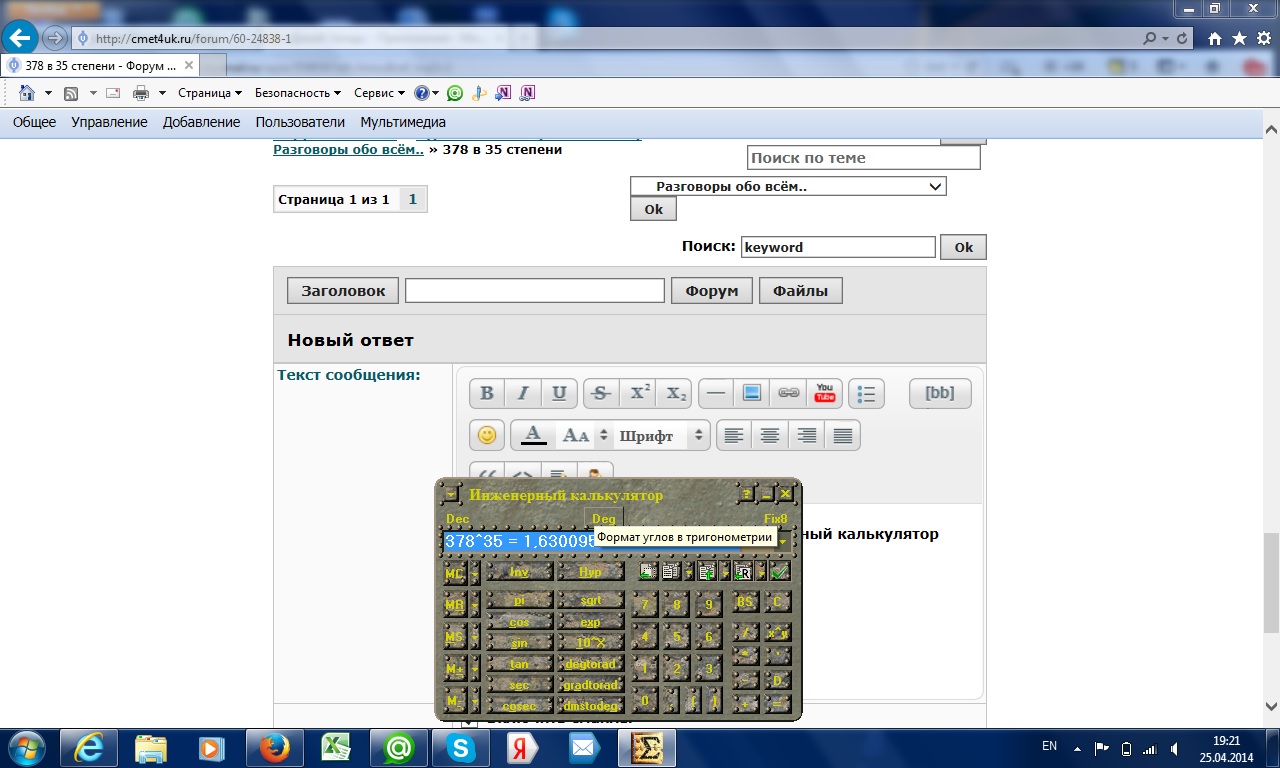Image resolution: width=1280 pixels, height=768 pixels.
Task: Open the Управление menu
Action: point(109,122)
